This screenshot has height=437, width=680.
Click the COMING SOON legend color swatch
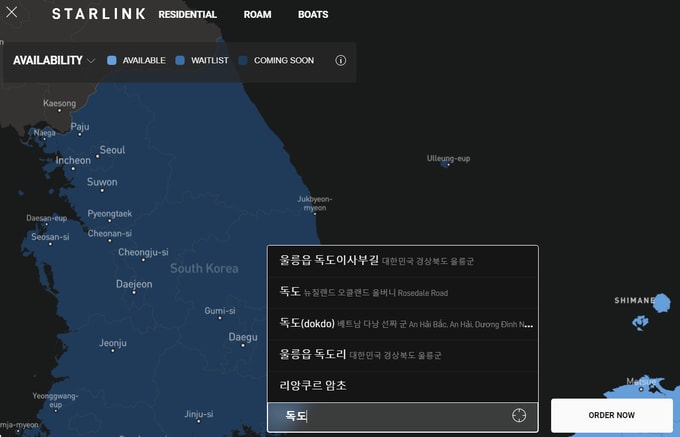tap(243, 60)
